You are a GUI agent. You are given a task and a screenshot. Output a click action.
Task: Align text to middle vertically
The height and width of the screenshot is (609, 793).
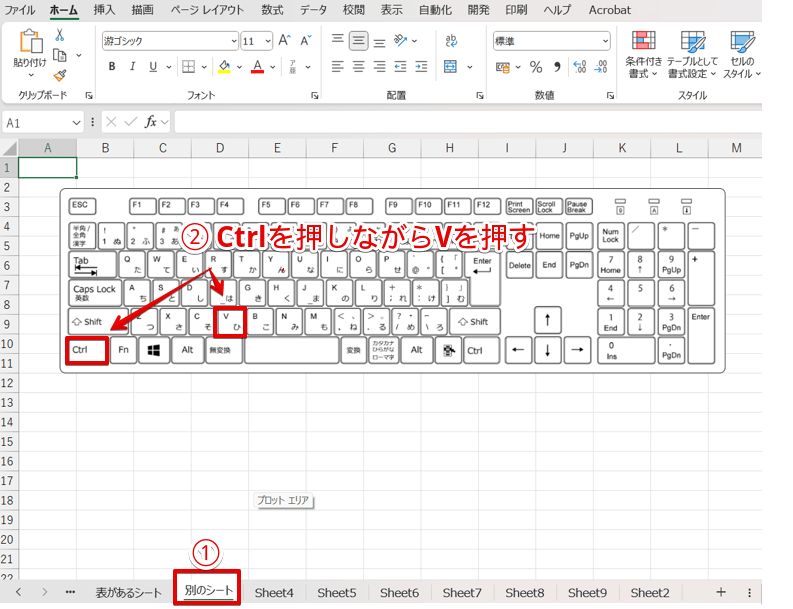point(359,40)
